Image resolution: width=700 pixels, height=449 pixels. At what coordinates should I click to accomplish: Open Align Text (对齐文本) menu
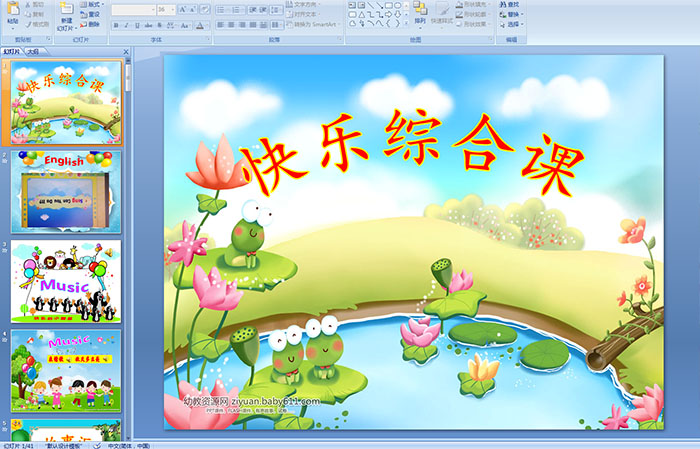(x=303, y=14)
